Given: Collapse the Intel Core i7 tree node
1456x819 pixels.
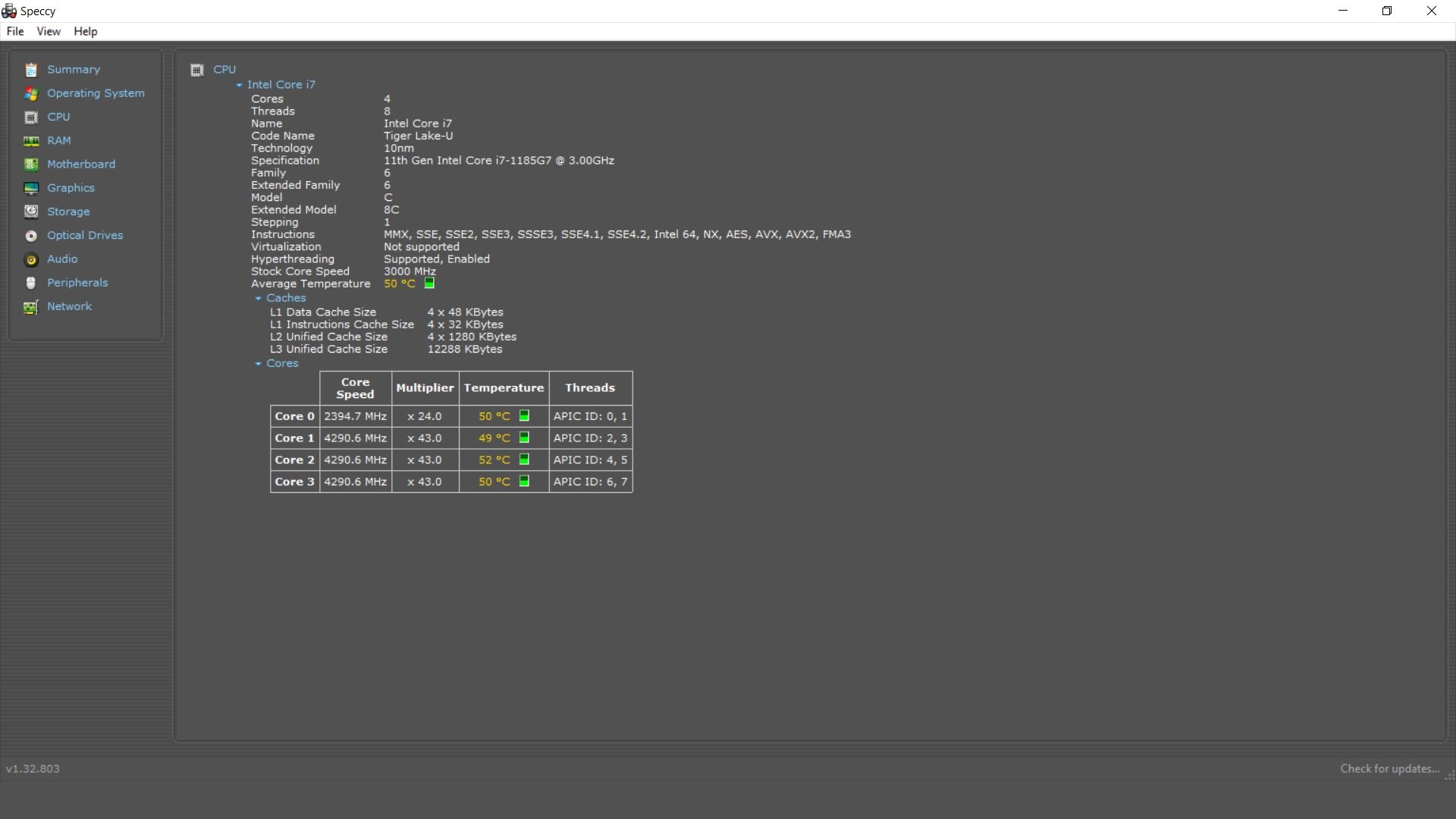Looking at the screenshot, I should pyautogui.click(x=239, y=86).
